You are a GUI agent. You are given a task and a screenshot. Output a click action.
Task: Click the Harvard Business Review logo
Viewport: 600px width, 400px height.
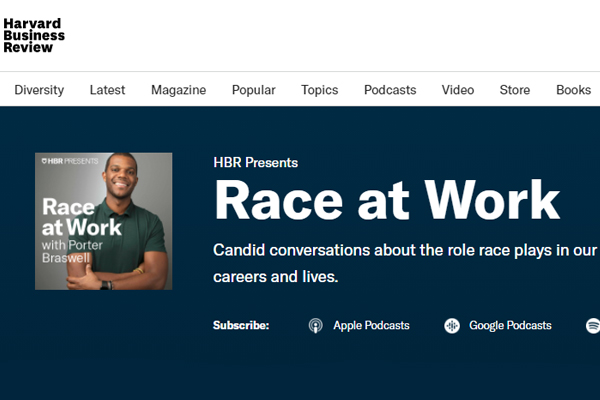(x=34, y=34)
